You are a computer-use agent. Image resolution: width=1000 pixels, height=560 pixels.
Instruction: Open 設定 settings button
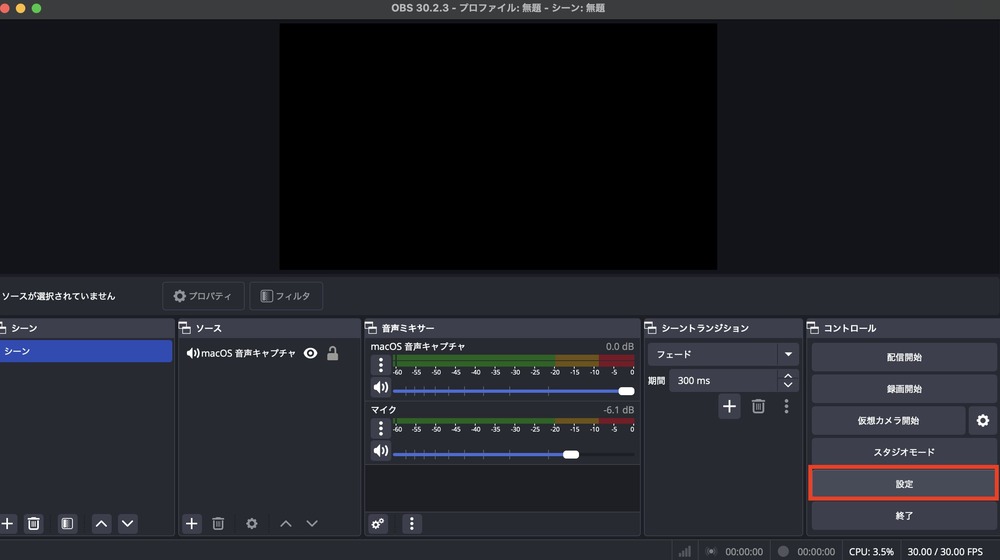click(x=904, y=483)
